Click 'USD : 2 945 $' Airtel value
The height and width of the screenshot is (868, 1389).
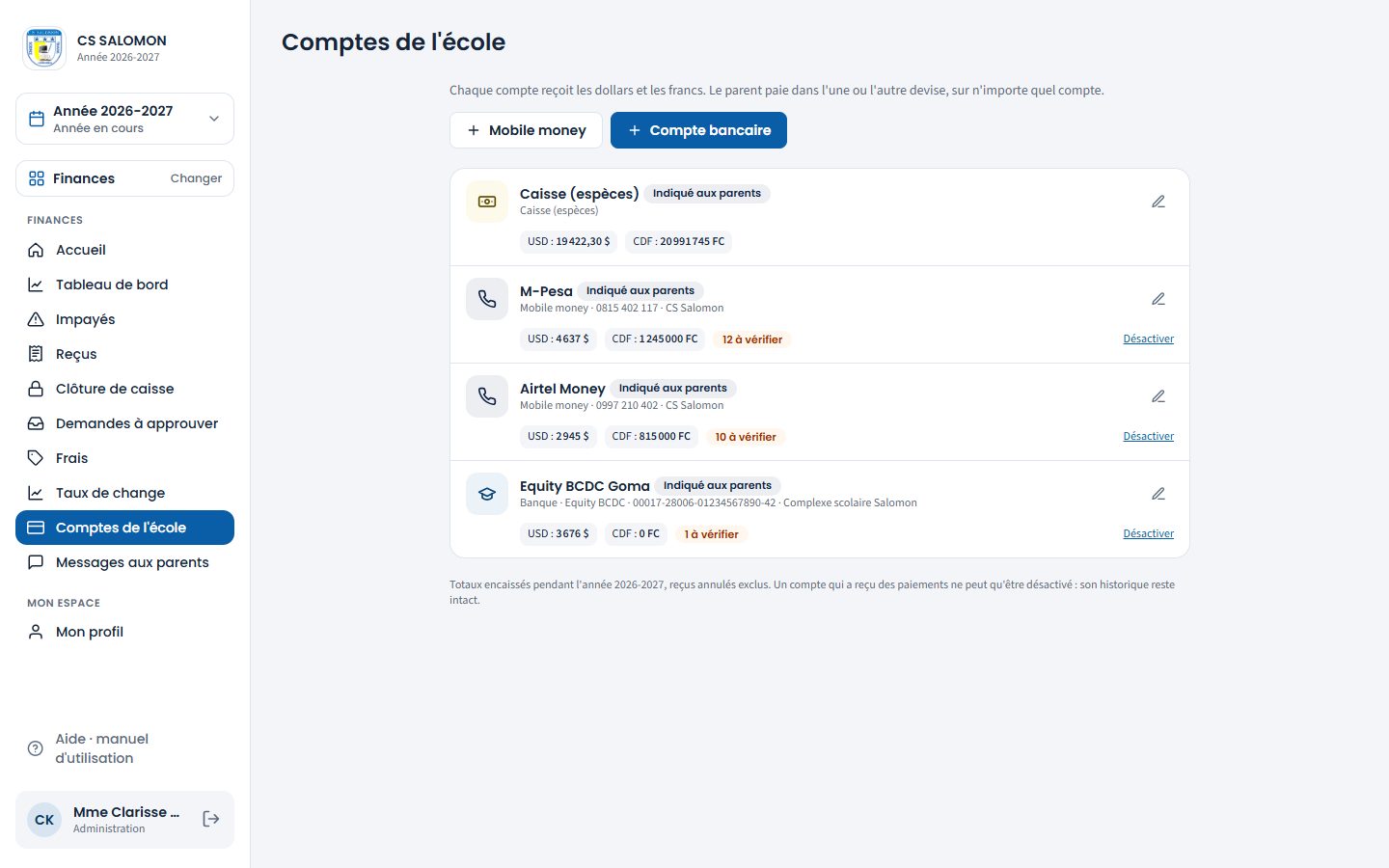point(558,436)
